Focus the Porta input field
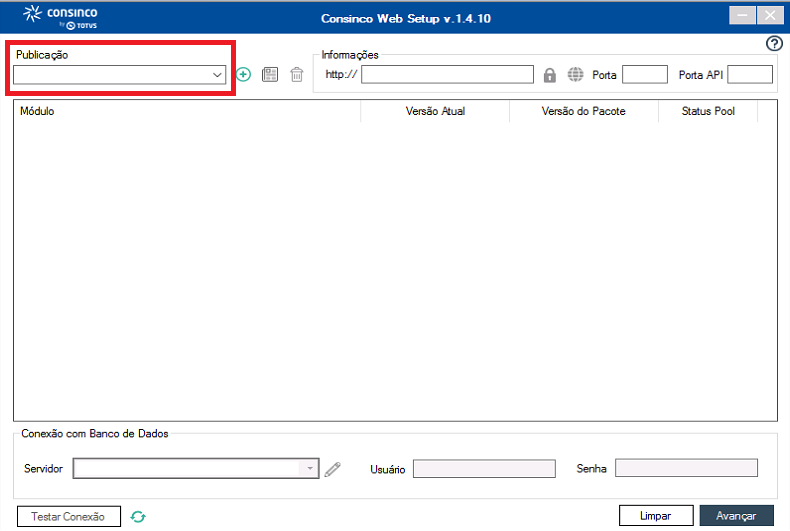 (645, 75)
